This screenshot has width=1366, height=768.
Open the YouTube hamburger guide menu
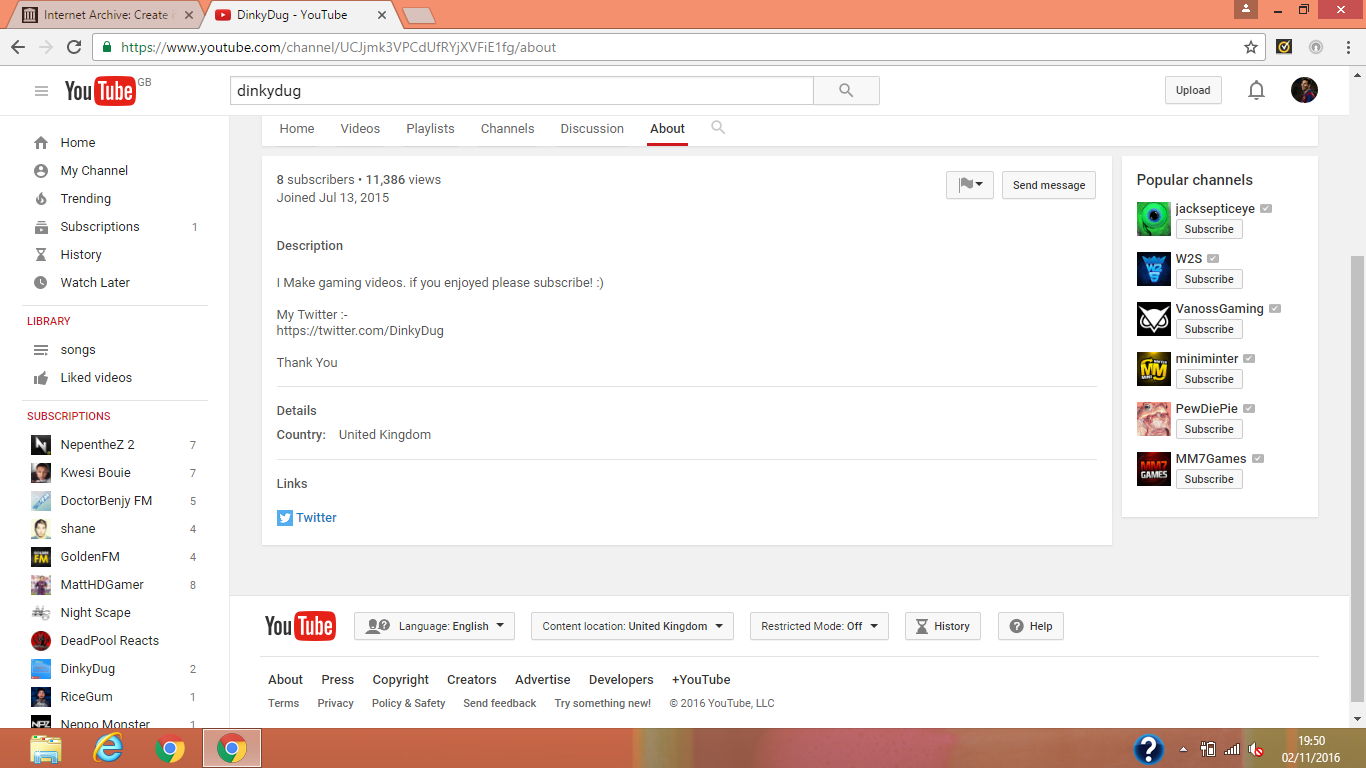point(41,91)
